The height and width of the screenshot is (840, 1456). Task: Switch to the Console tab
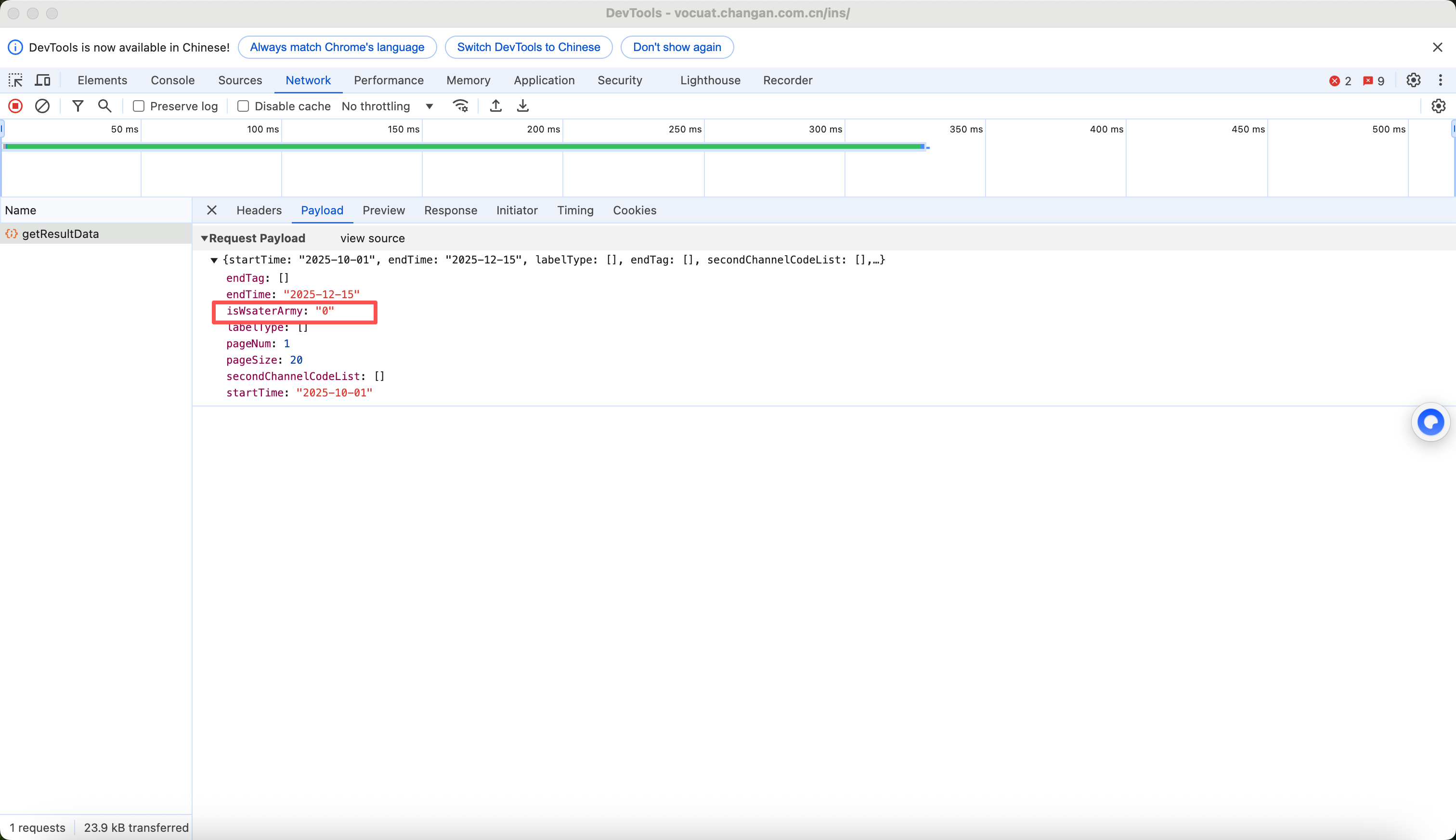click(x=172, y=80)
